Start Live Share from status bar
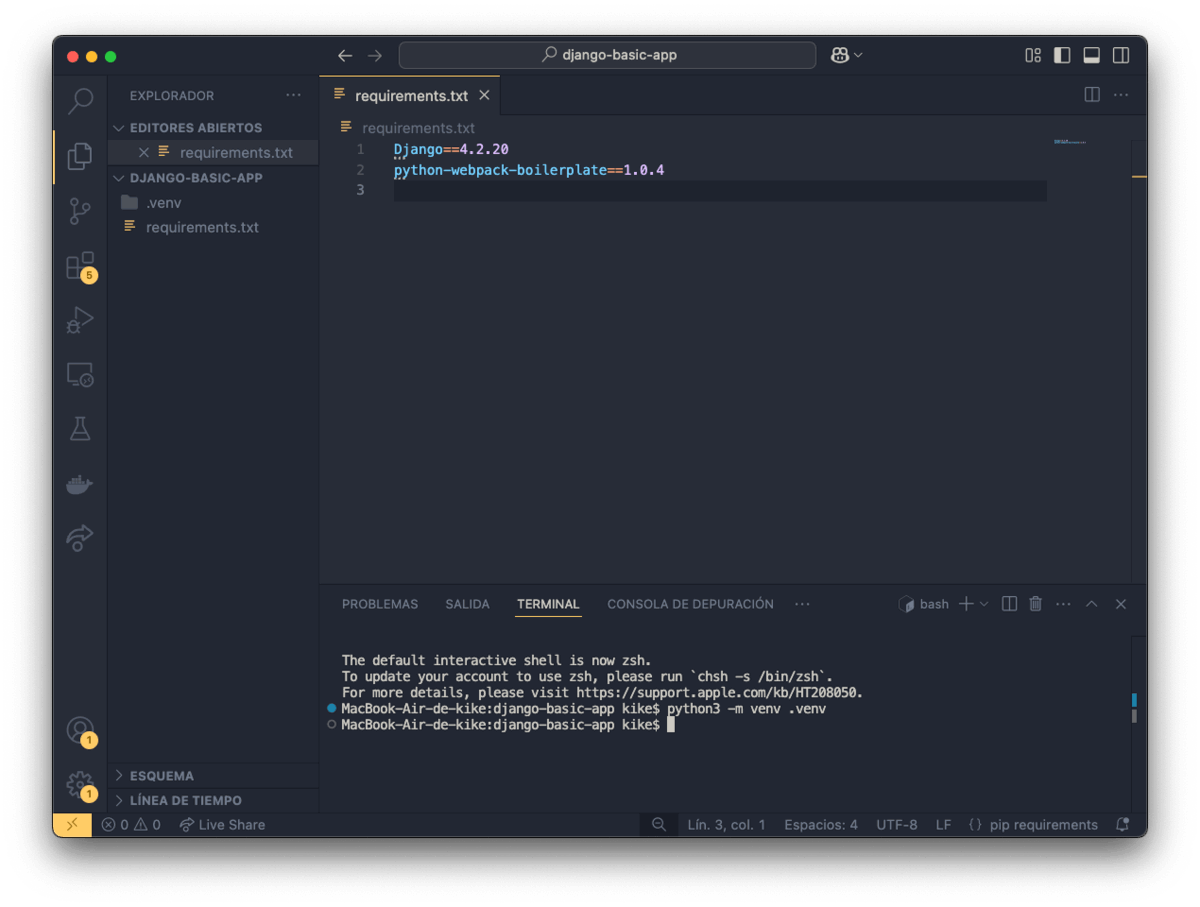 click(222, 825)
